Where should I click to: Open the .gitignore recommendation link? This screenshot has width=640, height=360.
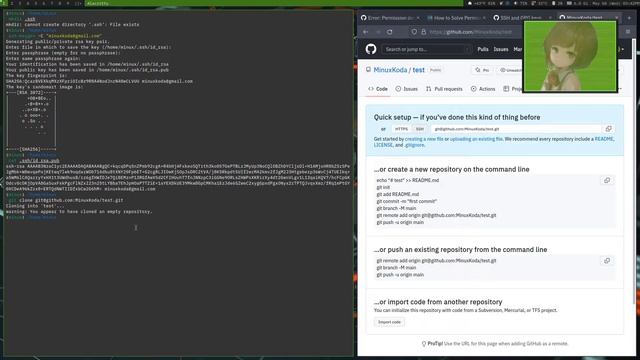click(414, 145)
